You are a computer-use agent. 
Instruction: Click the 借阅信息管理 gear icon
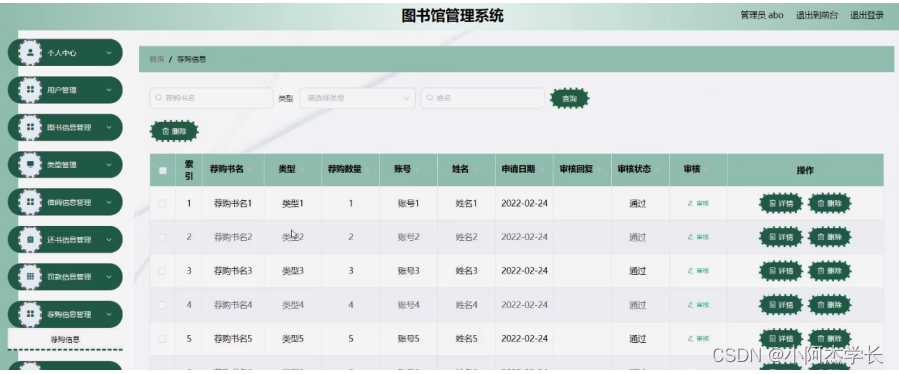30,202
